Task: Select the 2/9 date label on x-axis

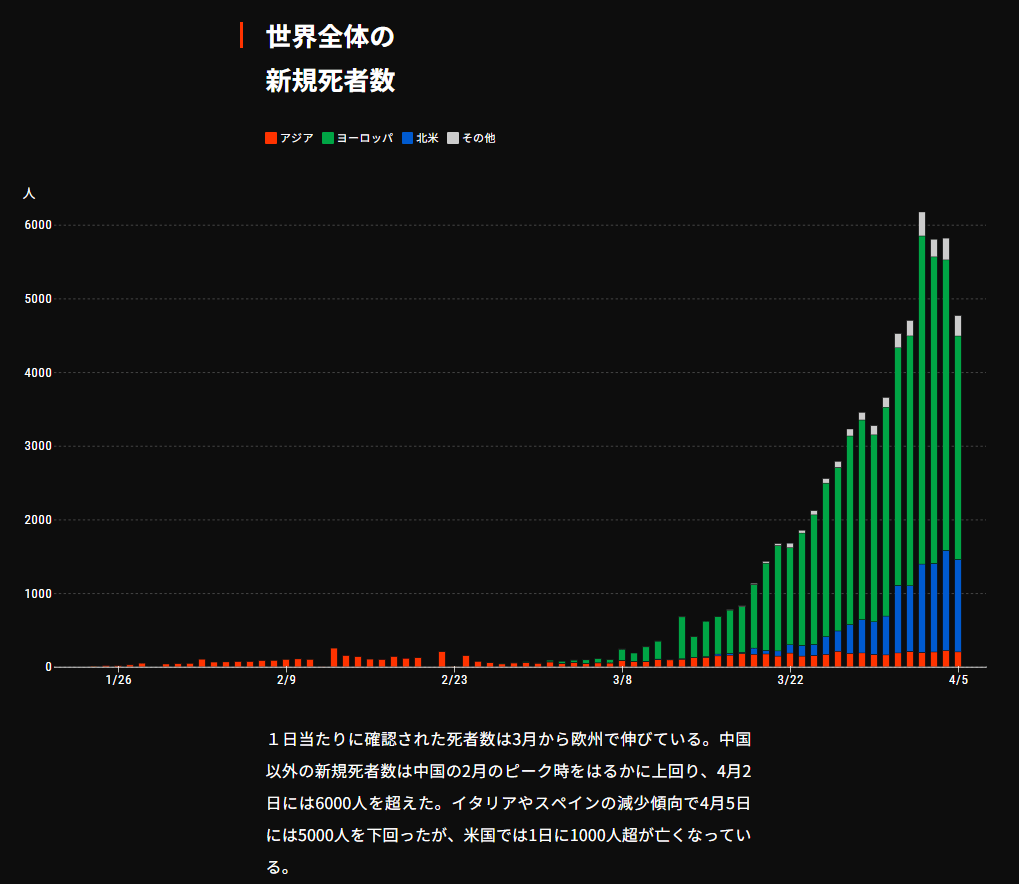Action: coord(286,681)
